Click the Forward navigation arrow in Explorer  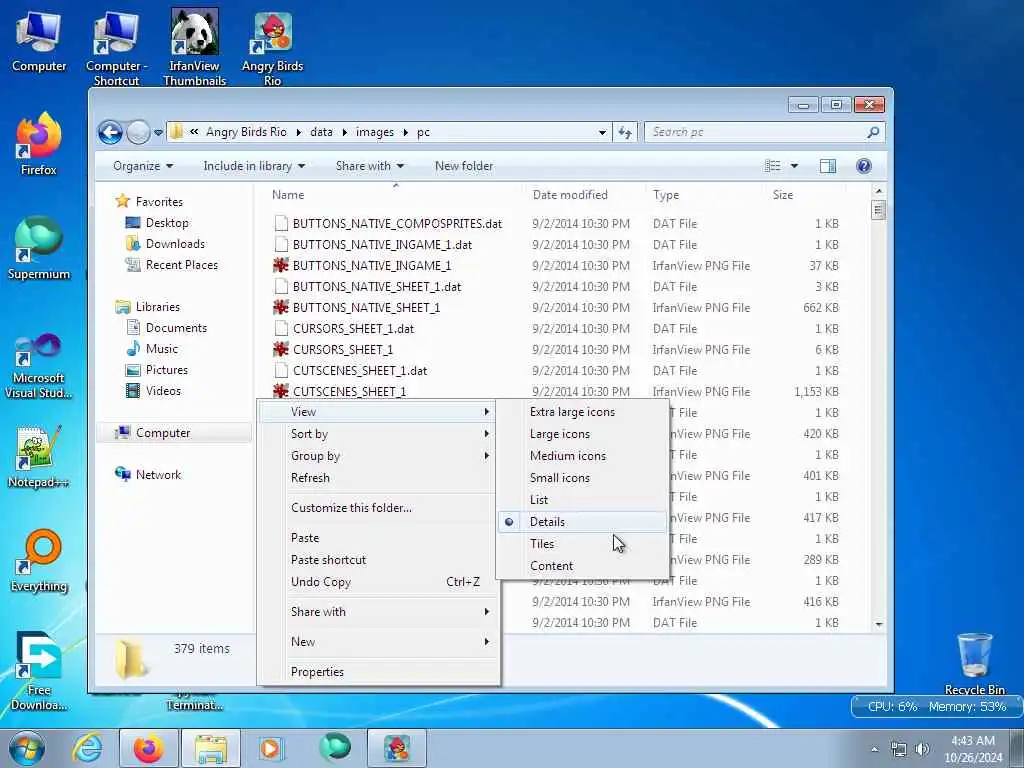[x=138, y=133]
